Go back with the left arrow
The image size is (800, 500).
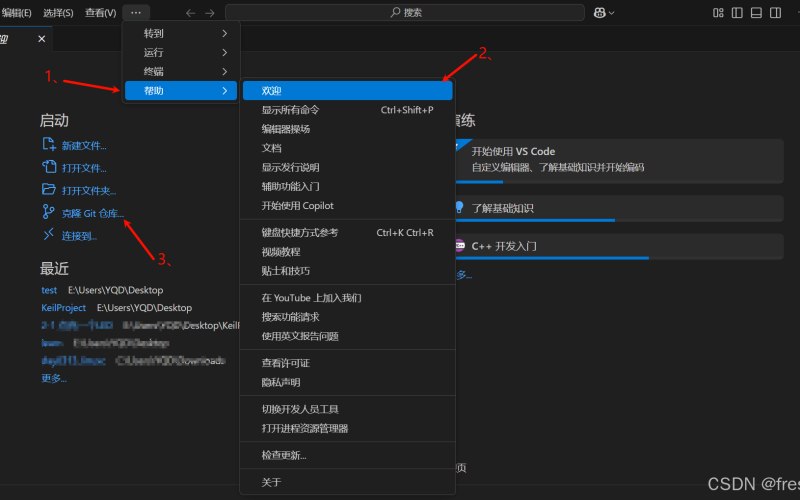point(191,13)
